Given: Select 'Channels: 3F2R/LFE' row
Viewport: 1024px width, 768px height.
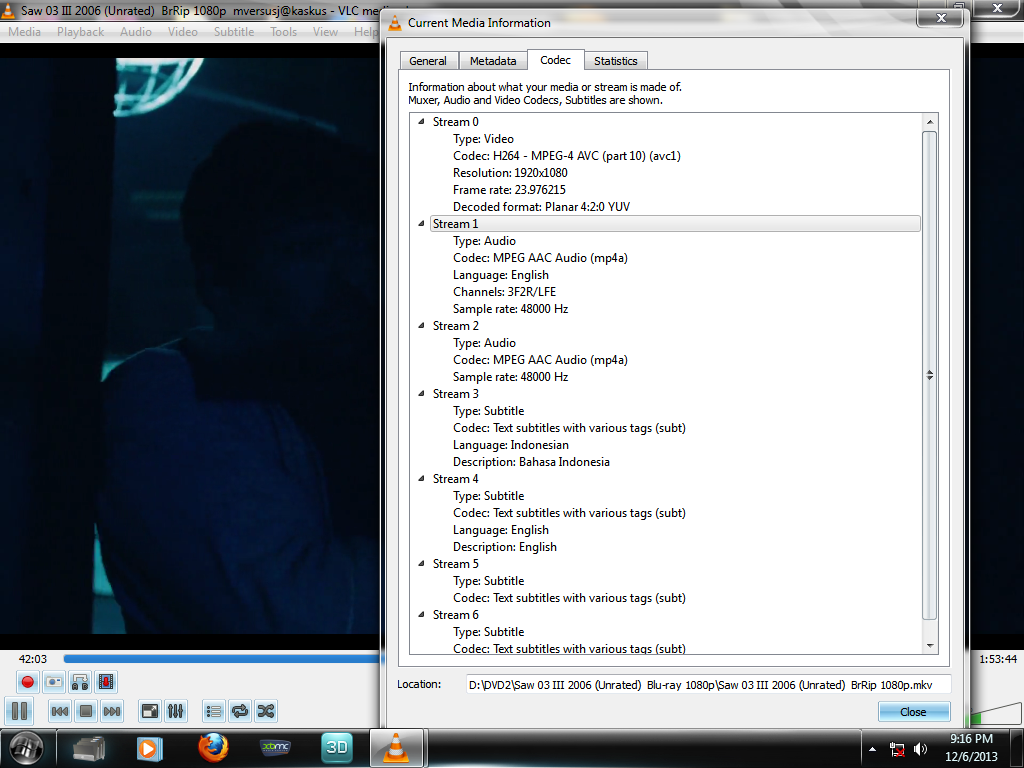Looking at the screenshot, I should 505,292.
